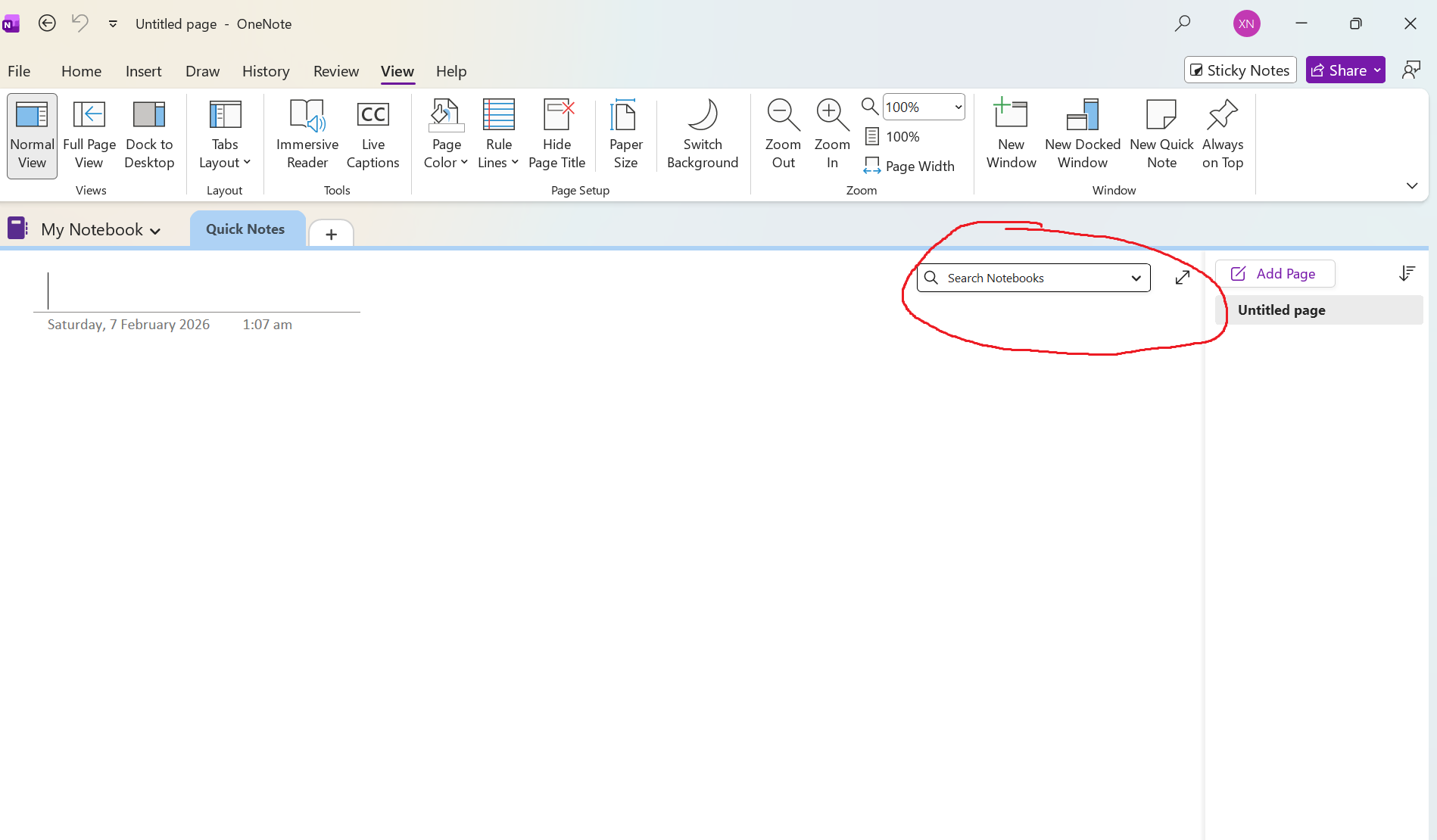Open Sticky Notes
The height and width of the screenshot is (840, 1437).
[x=1240, y=70]
